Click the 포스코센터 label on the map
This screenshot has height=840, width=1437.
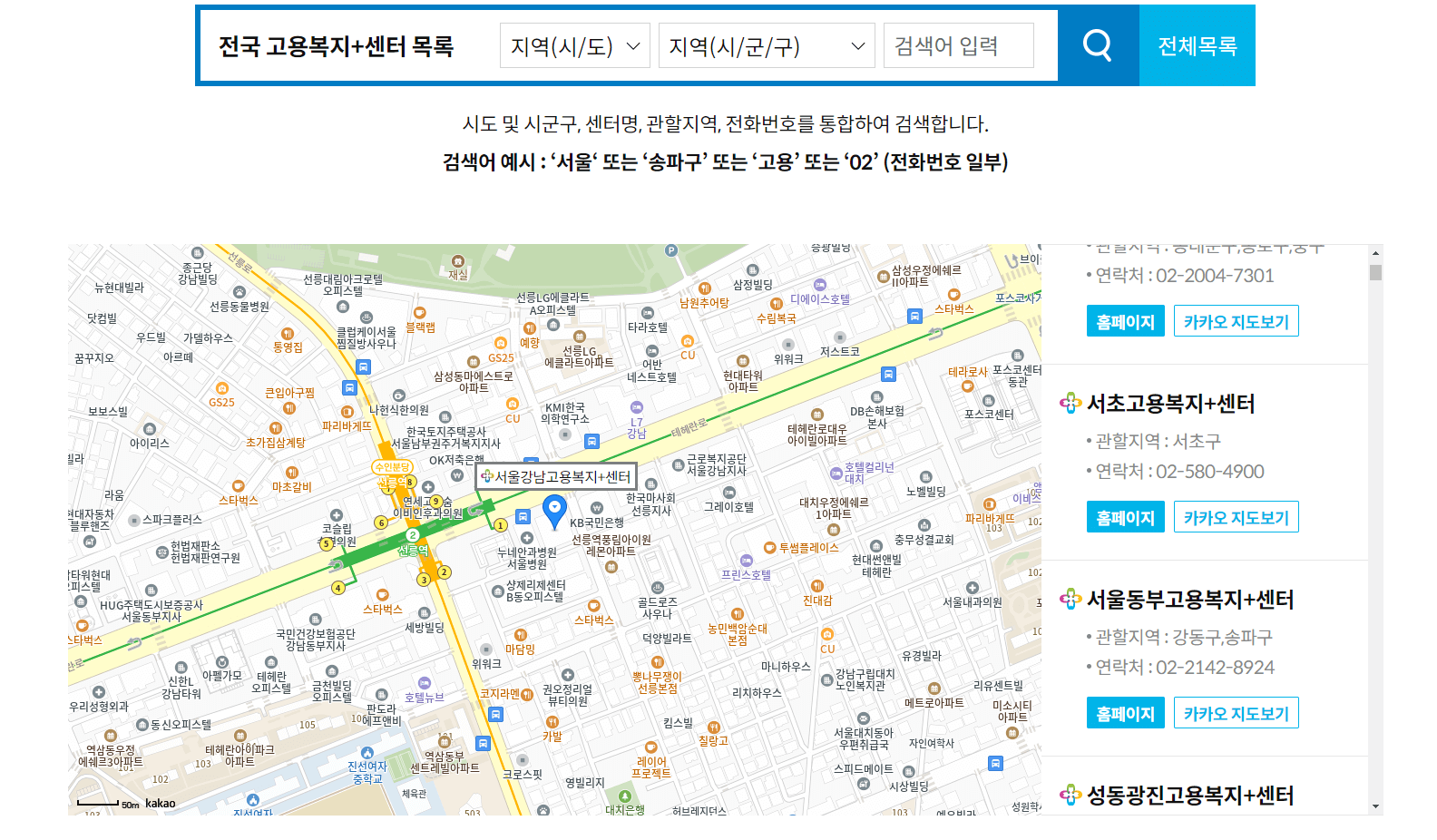tap(989, 415)
